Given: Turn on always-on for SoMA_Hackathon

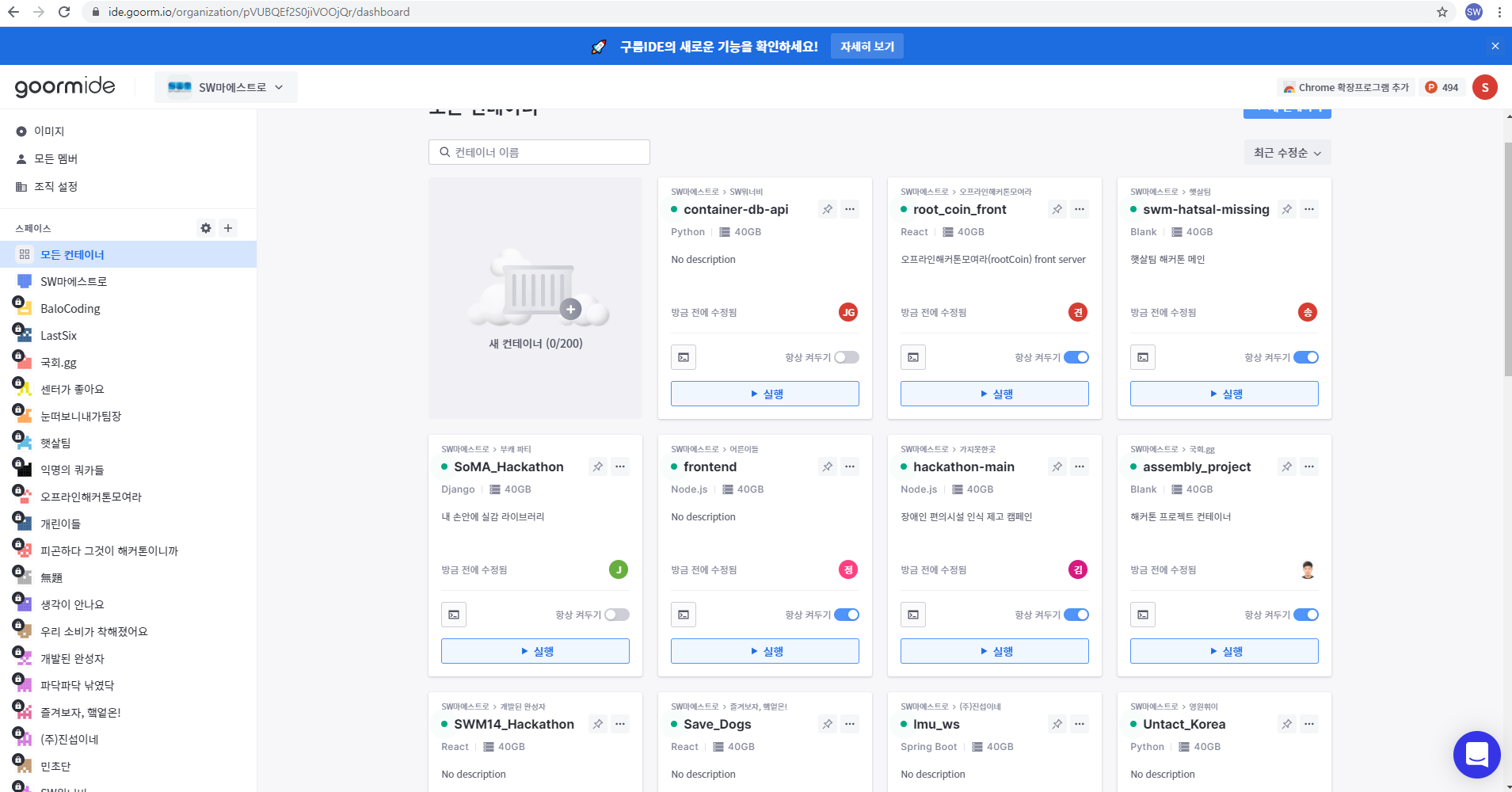Looking at the screenshot, I should [616, 615].
